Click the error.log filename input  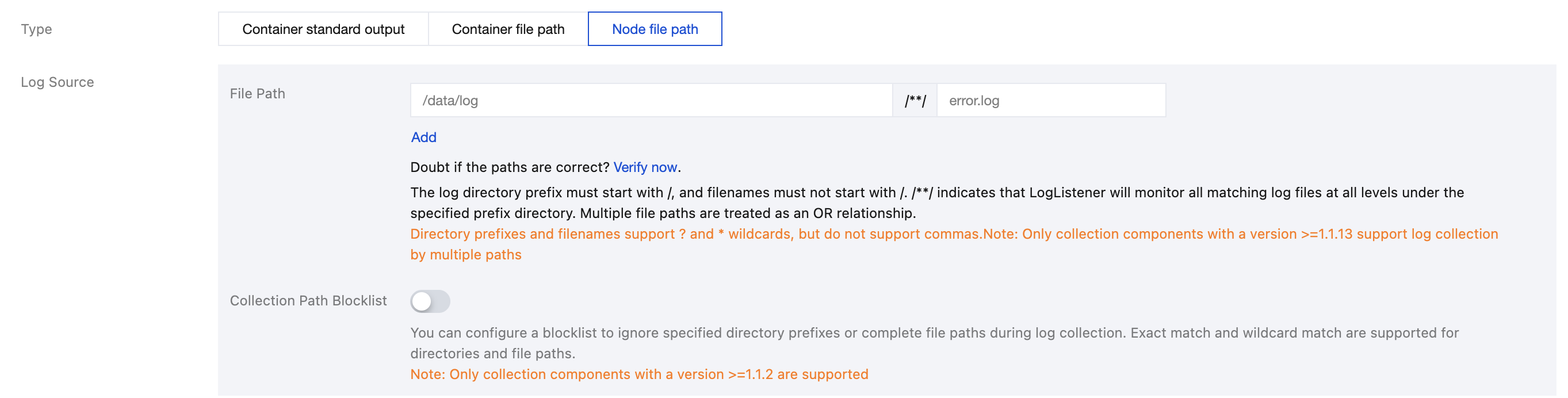click(1050, 101)
